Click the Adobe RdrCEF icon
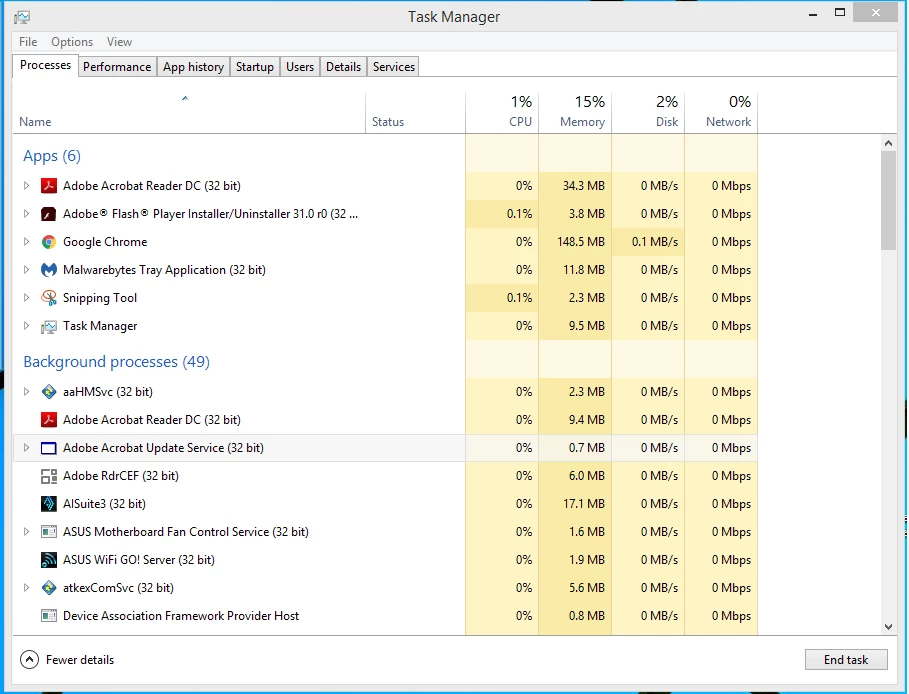Viewport: 909px width, 694px height. (x=49, y=476)
